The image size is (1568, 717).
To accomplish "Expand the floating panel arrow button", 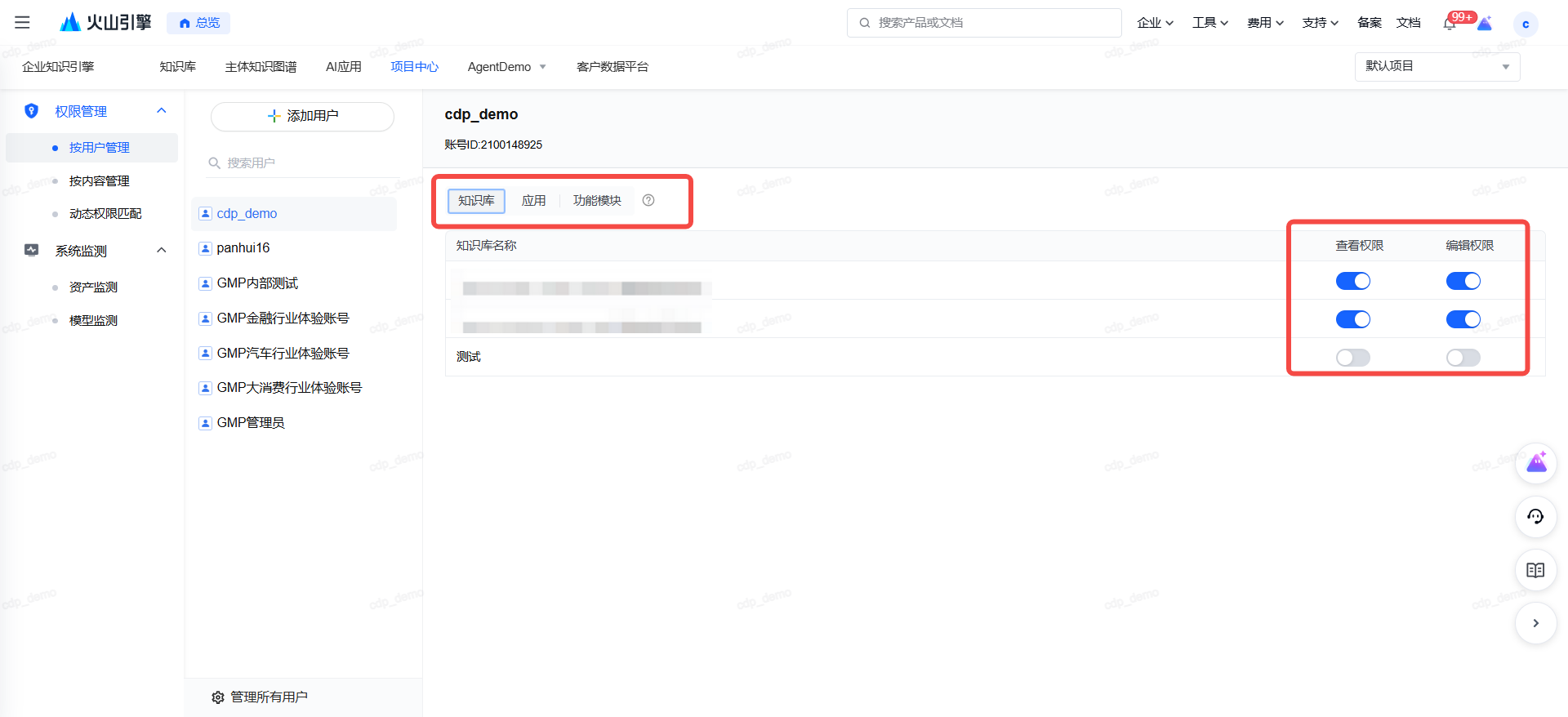I will click(x=1536, y=623).
